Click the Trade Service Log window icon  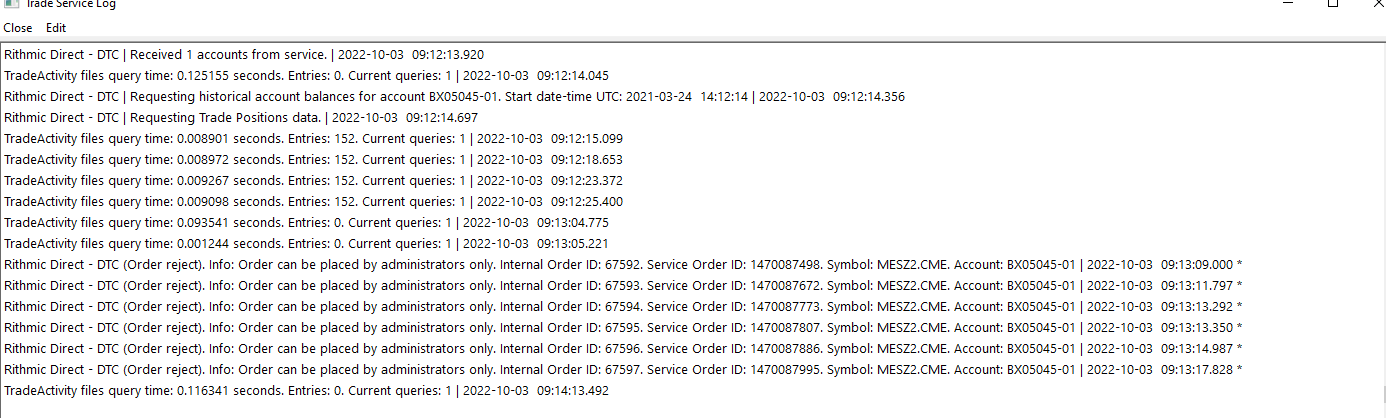tap(12, 4)
